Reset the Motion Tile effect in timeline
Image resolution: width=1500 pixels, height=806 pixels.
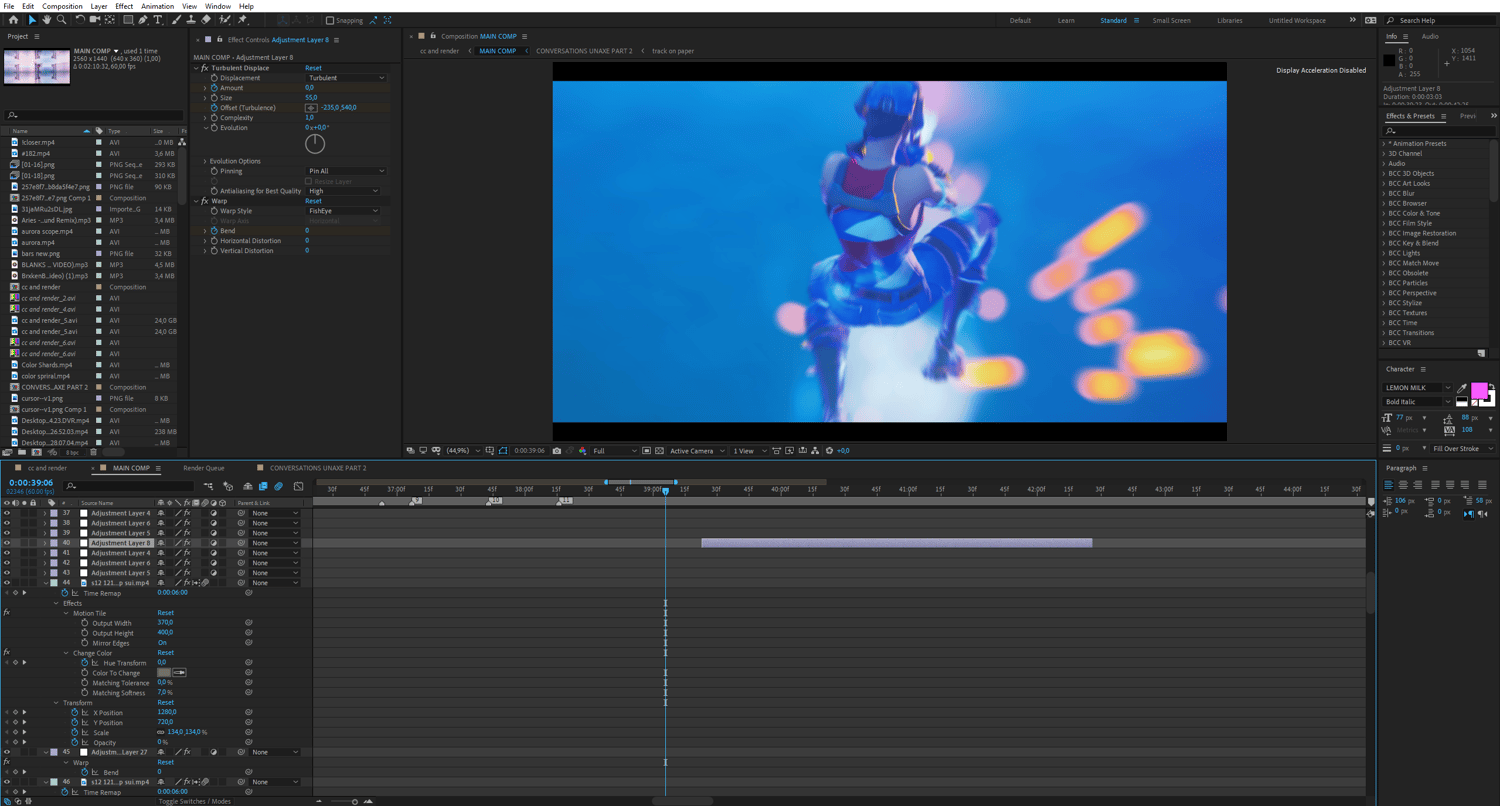[x=165, y=613]
